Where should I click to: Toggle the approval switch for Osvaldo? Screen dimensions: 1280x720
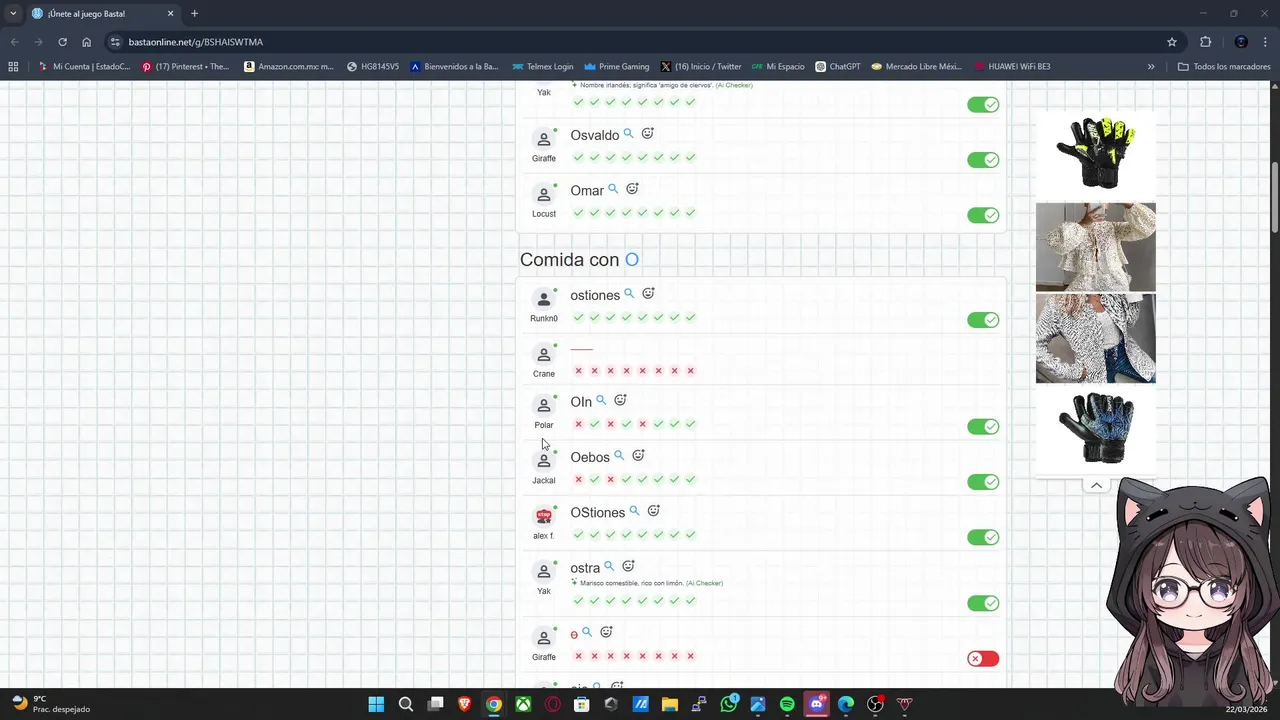983,160
